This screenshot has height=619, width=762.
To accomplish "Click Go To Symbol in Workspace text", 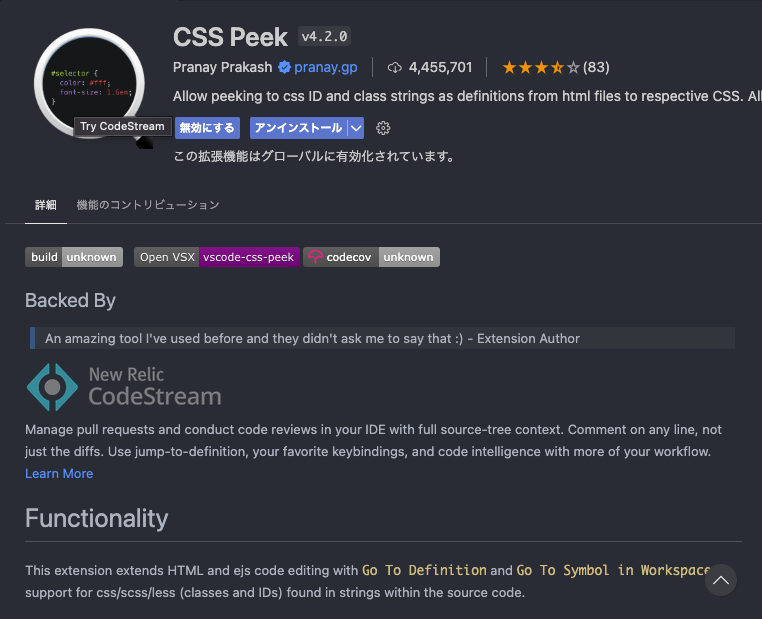I will pos(613,570).
